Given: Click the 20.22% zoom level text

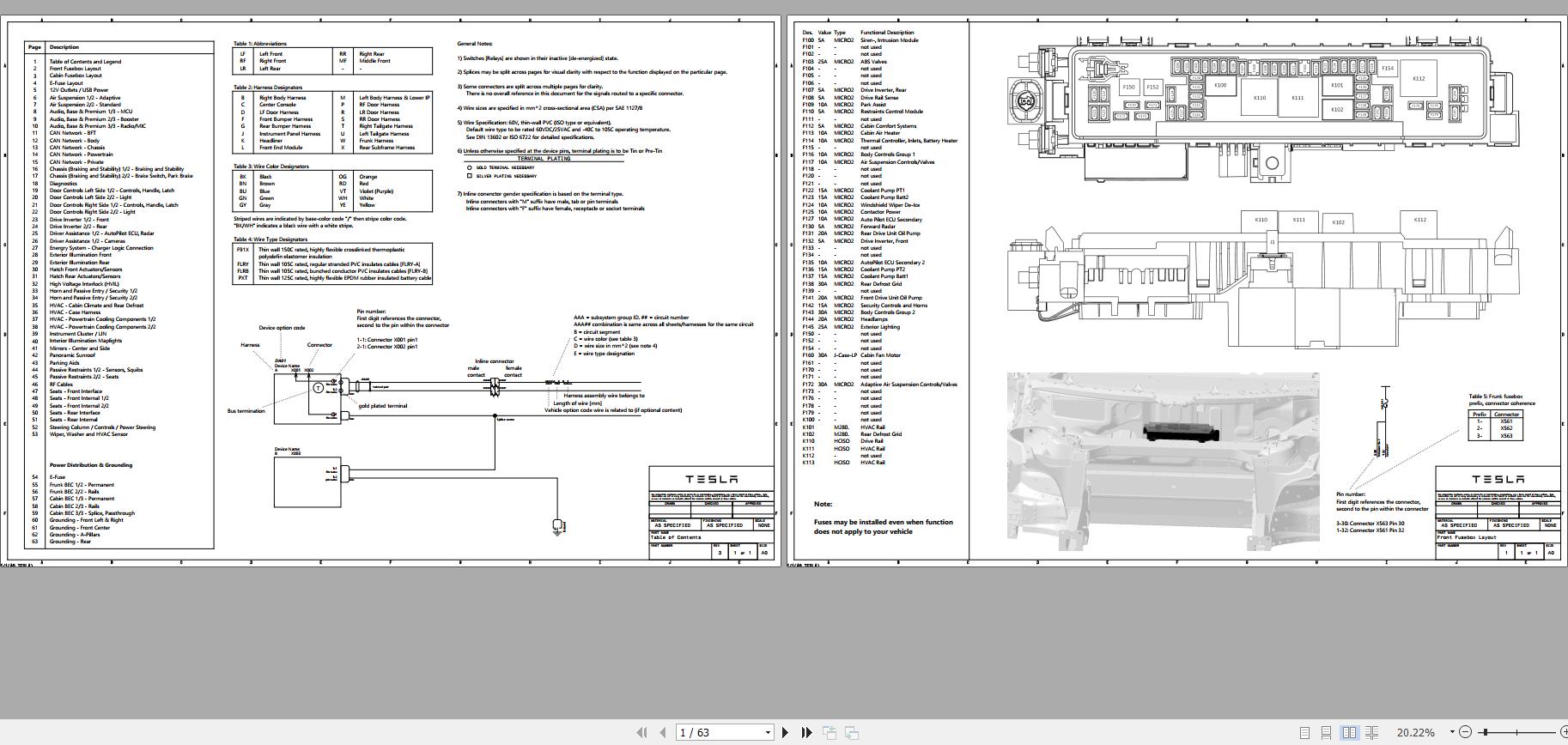Looking at the screenshot, I should click(x=1415, y=732).
